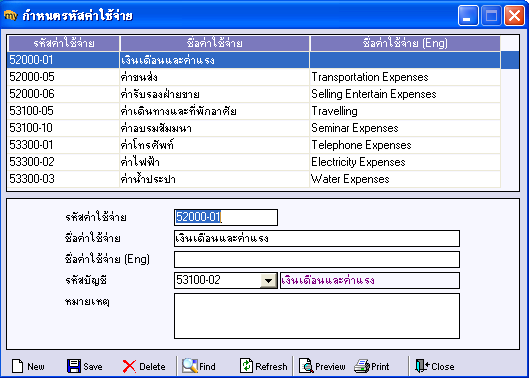
Task: Click the Electricity Expenses cell
Action: 405,162
